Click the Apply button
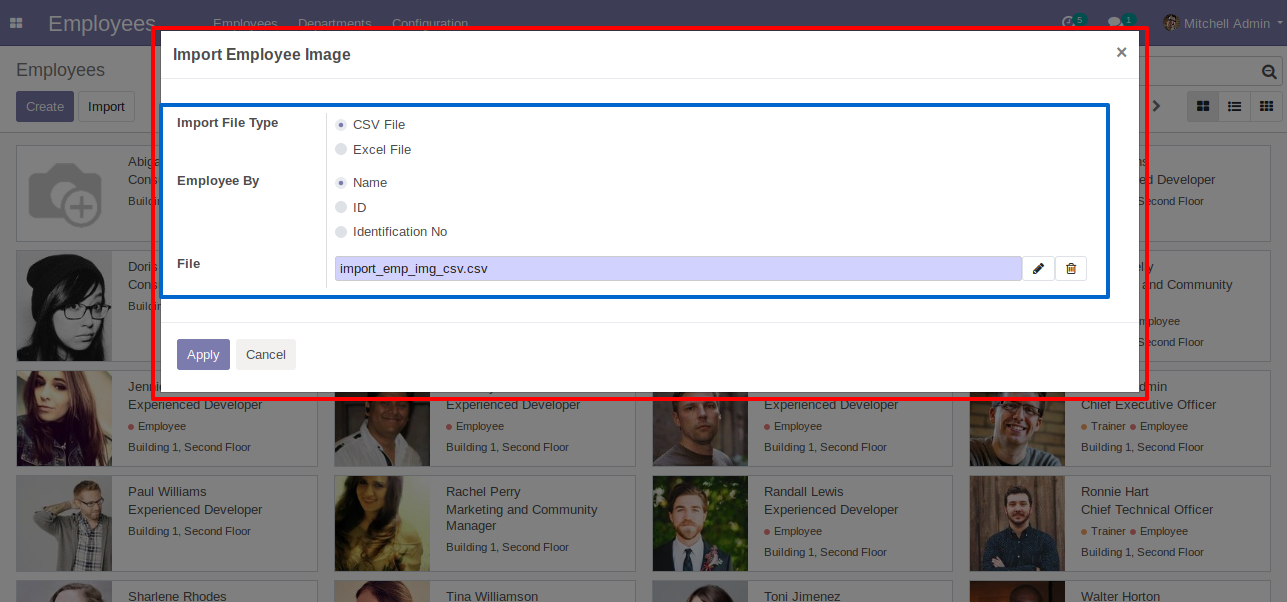This screenshot has width=1287, height=602. [203, 355]
